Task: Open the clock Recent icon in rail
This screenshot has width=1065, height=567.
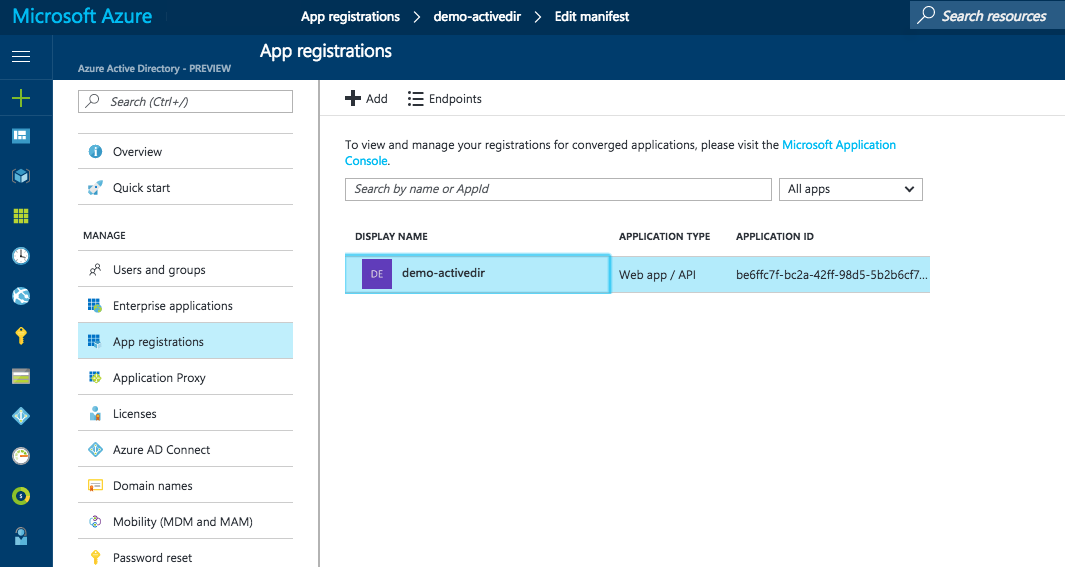Action: 21,256
